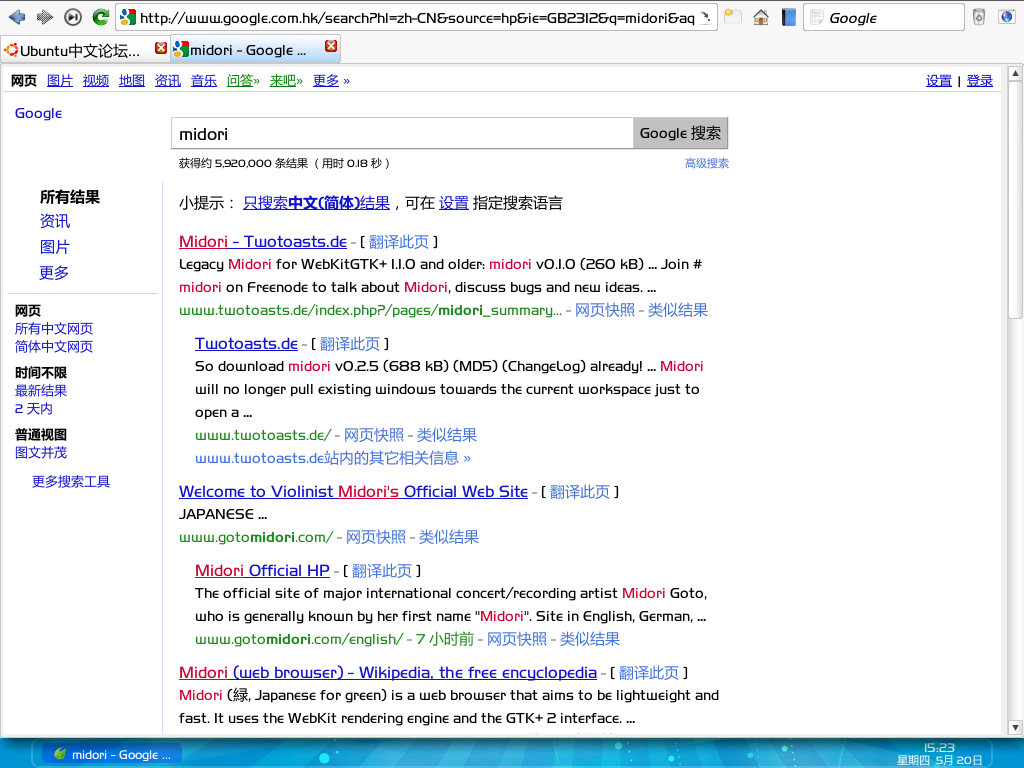Image resolution: width=1024 pixels, height=768 pixels.
Task: Click the vertical scrollbar thumb
Action: point(1015,200)
